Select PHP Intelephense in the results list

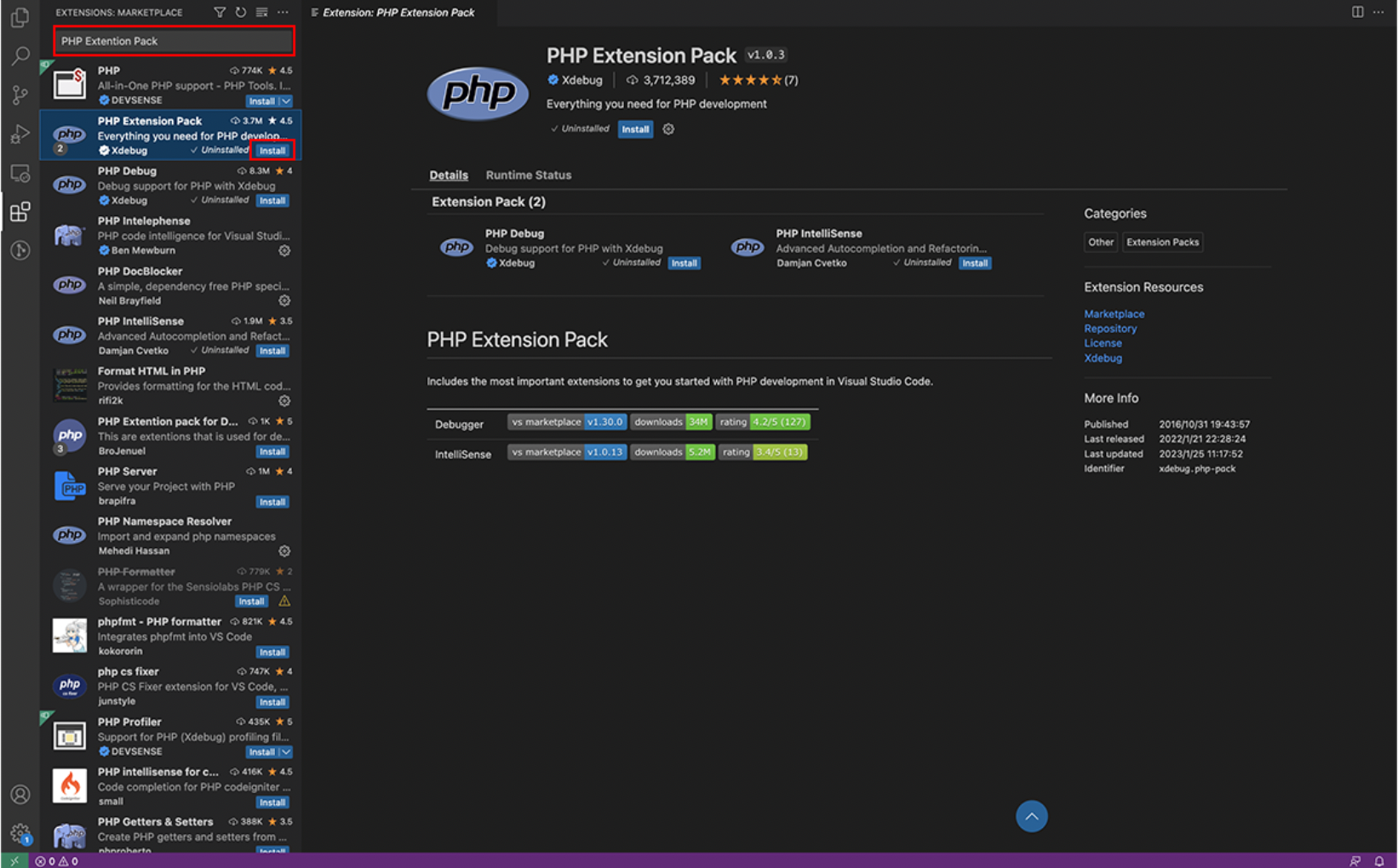click(170, 236)
